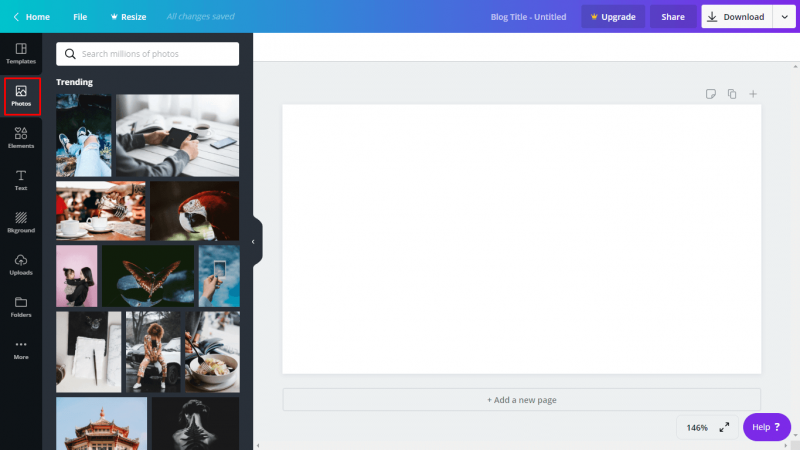Open the Bkground panel
The height and width of the screenshot is (450, 800).
point(21,222)
